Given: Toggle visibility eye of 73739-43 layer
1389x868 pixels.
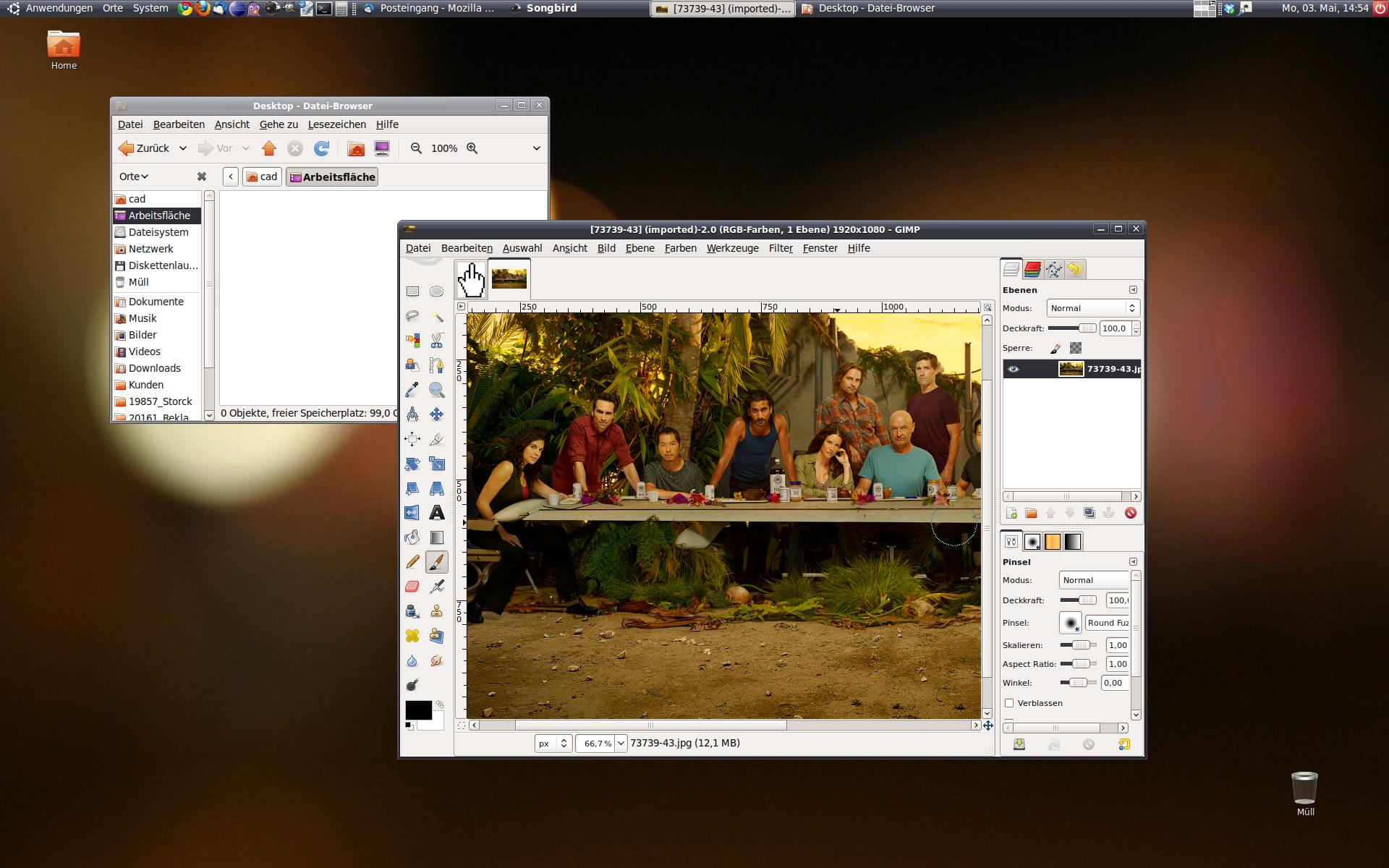Looking at the screenshot, I should (x=1013, y=369).
